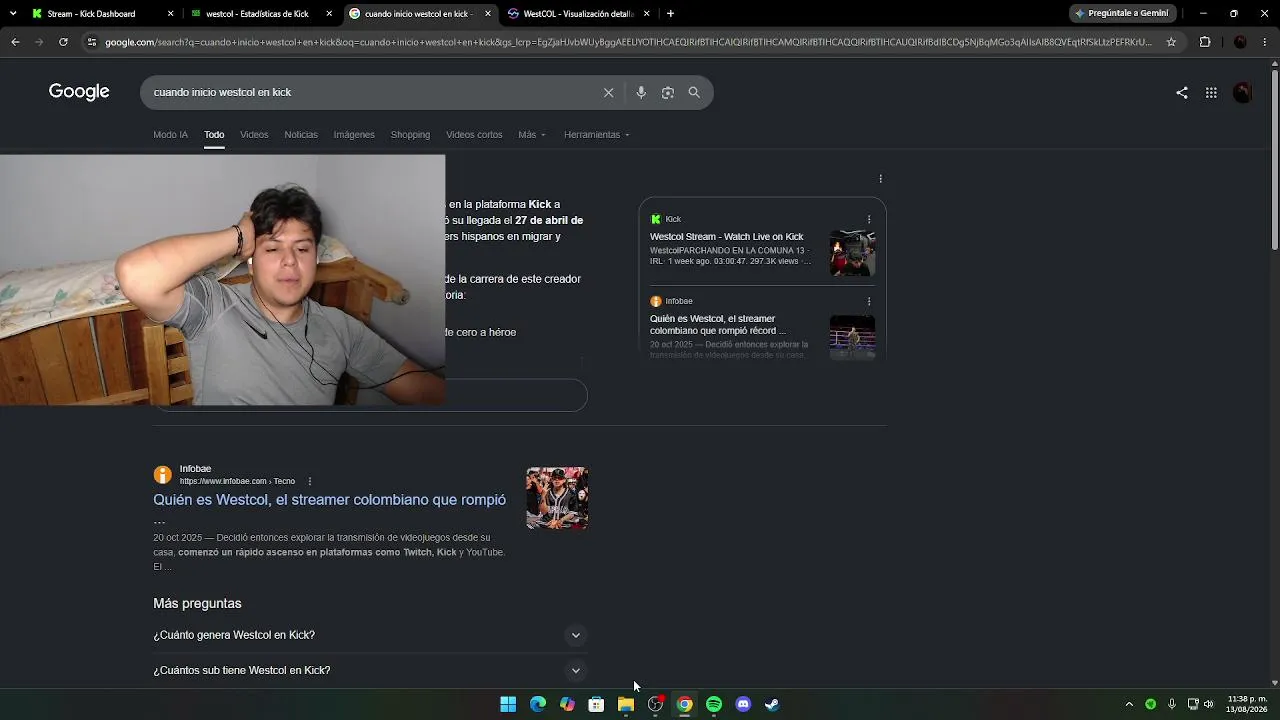Open options next to the Infobae result URL
The height and width of the screenshot is (720, 1280).
(x=309, y=481)
